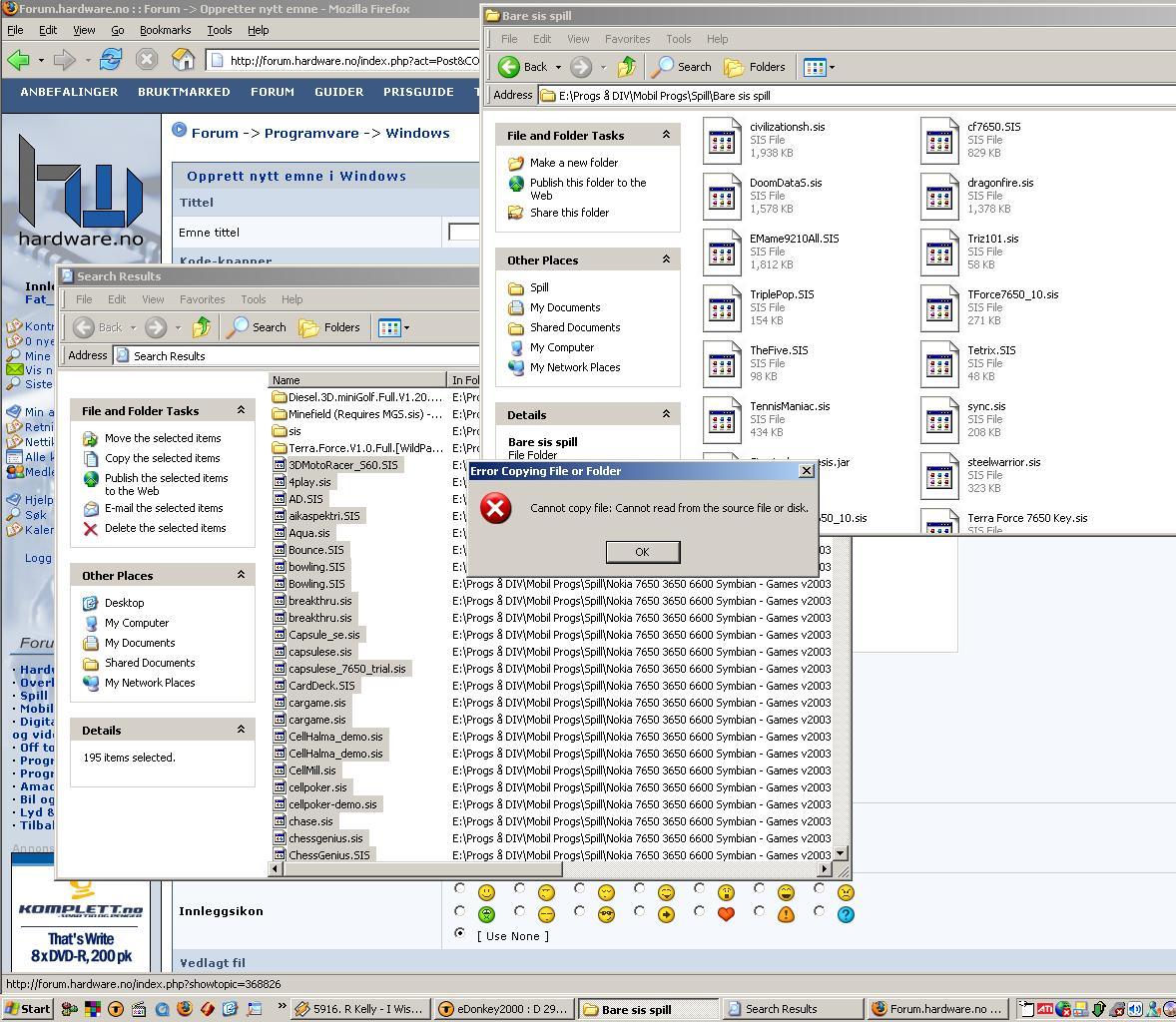The height and width of the screenshot is (1022, 1176).
Task: Collapse File and Folder Tasks in Bare sis spill
Action: pyautogui.click(x=666, y=135)
